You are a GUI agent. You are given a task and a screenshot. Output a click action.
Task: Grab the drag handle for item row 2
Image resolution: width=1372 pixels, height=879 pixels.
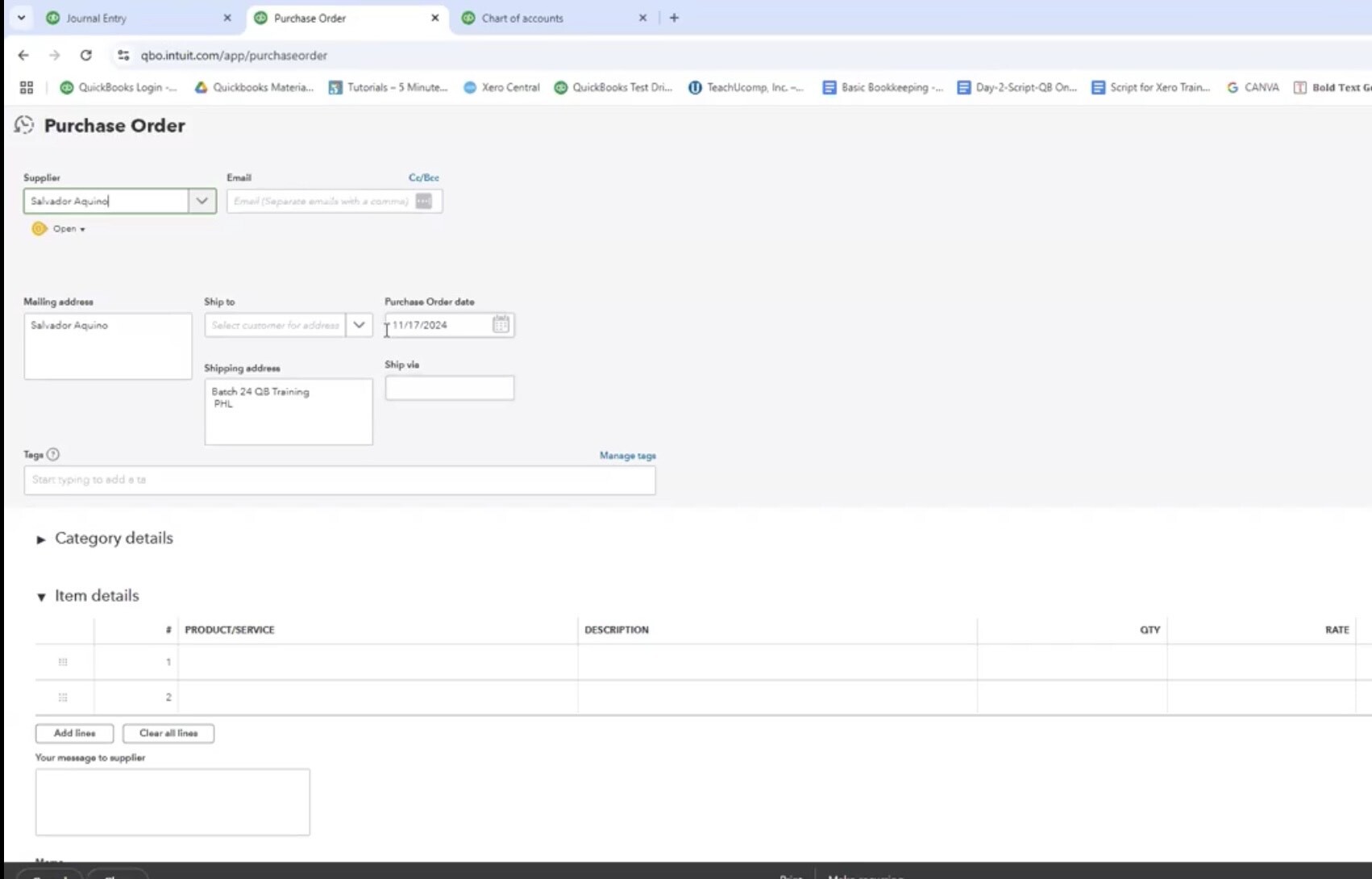[63, 698]
